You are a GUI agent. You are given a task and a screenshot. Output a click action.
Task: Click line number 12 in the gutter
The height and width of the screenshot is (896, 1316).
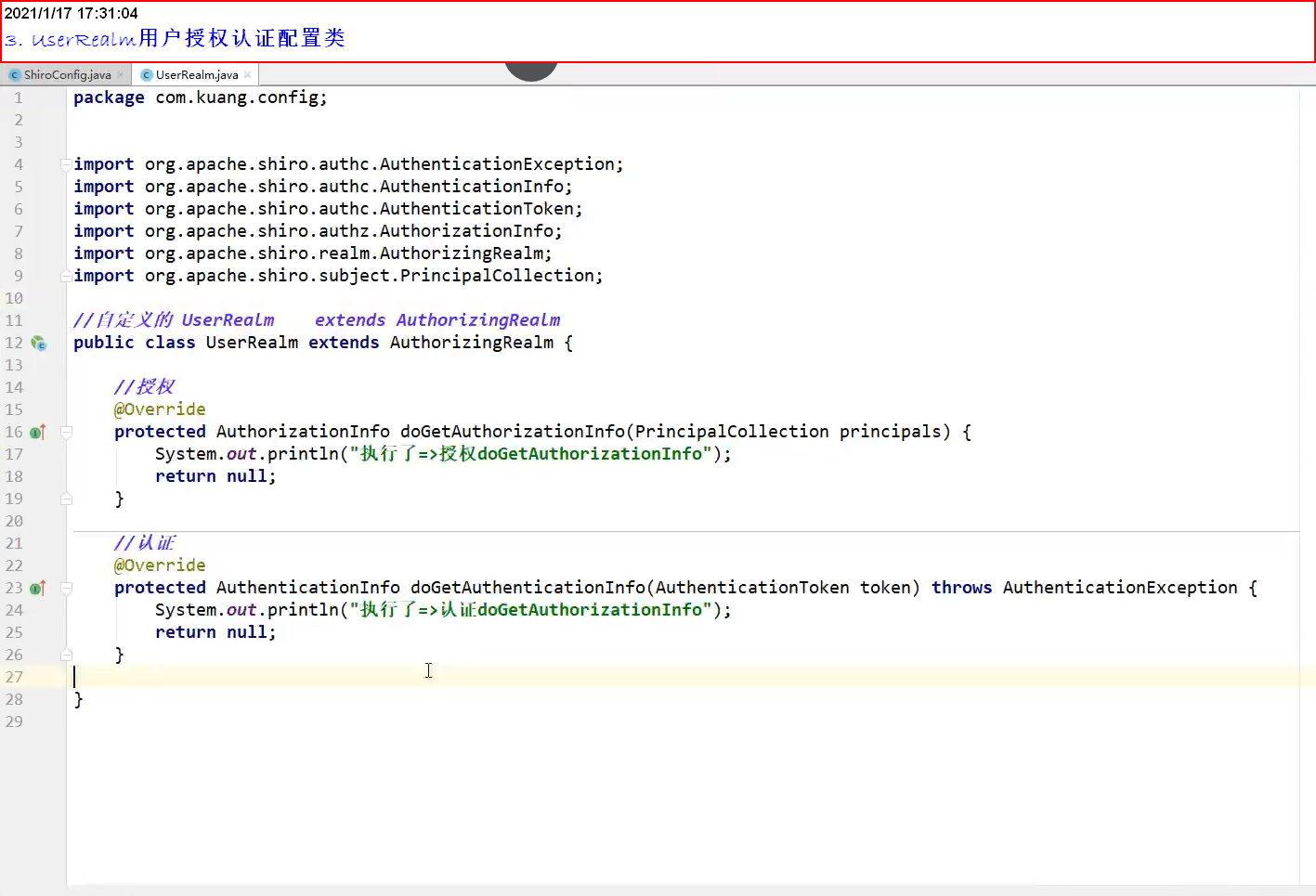14,343
